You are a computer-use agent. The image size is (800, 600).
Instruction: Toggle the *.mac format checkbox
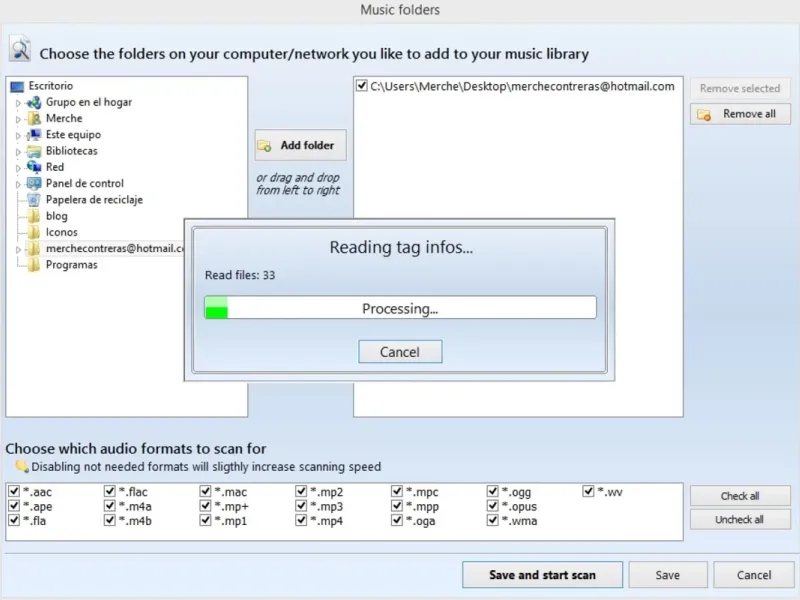point(205,491)
